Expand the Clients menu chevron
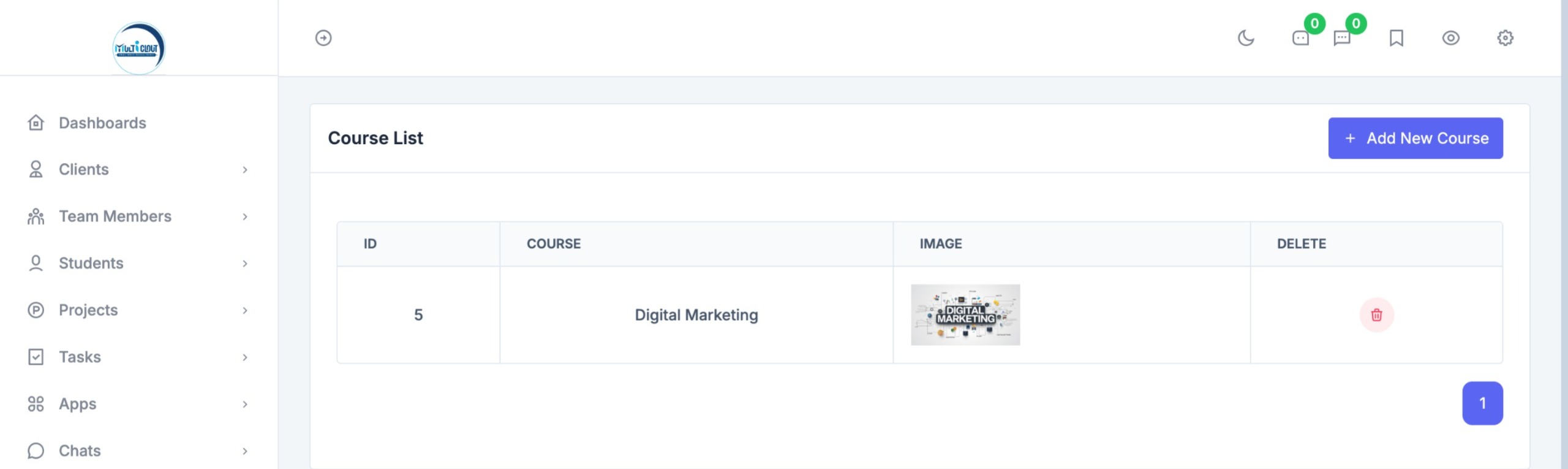This screenshot has height=469, width=1568. (245, 170)
